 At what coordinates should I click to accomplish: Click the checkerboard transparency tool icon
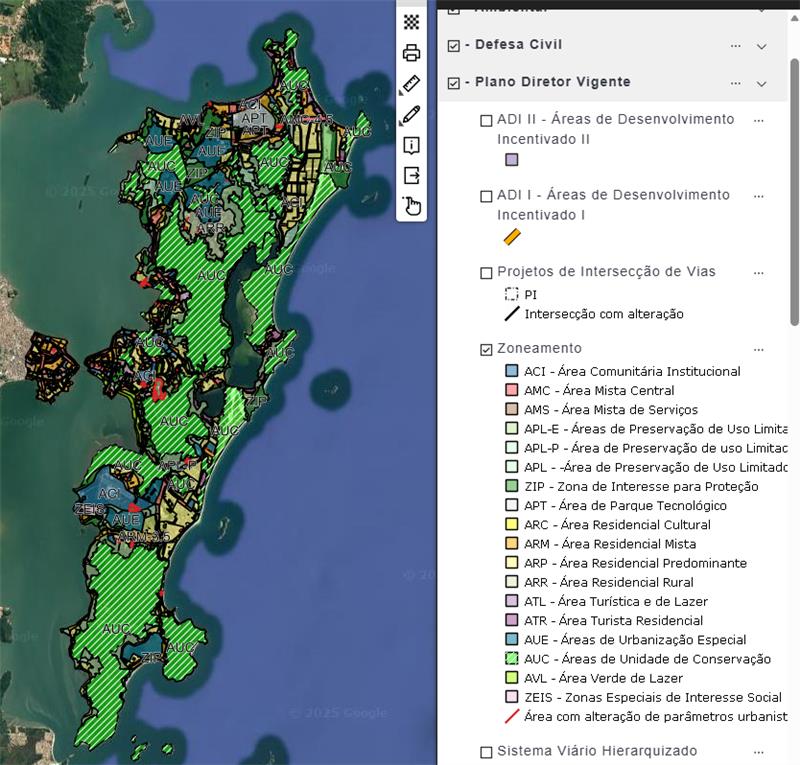411,22
